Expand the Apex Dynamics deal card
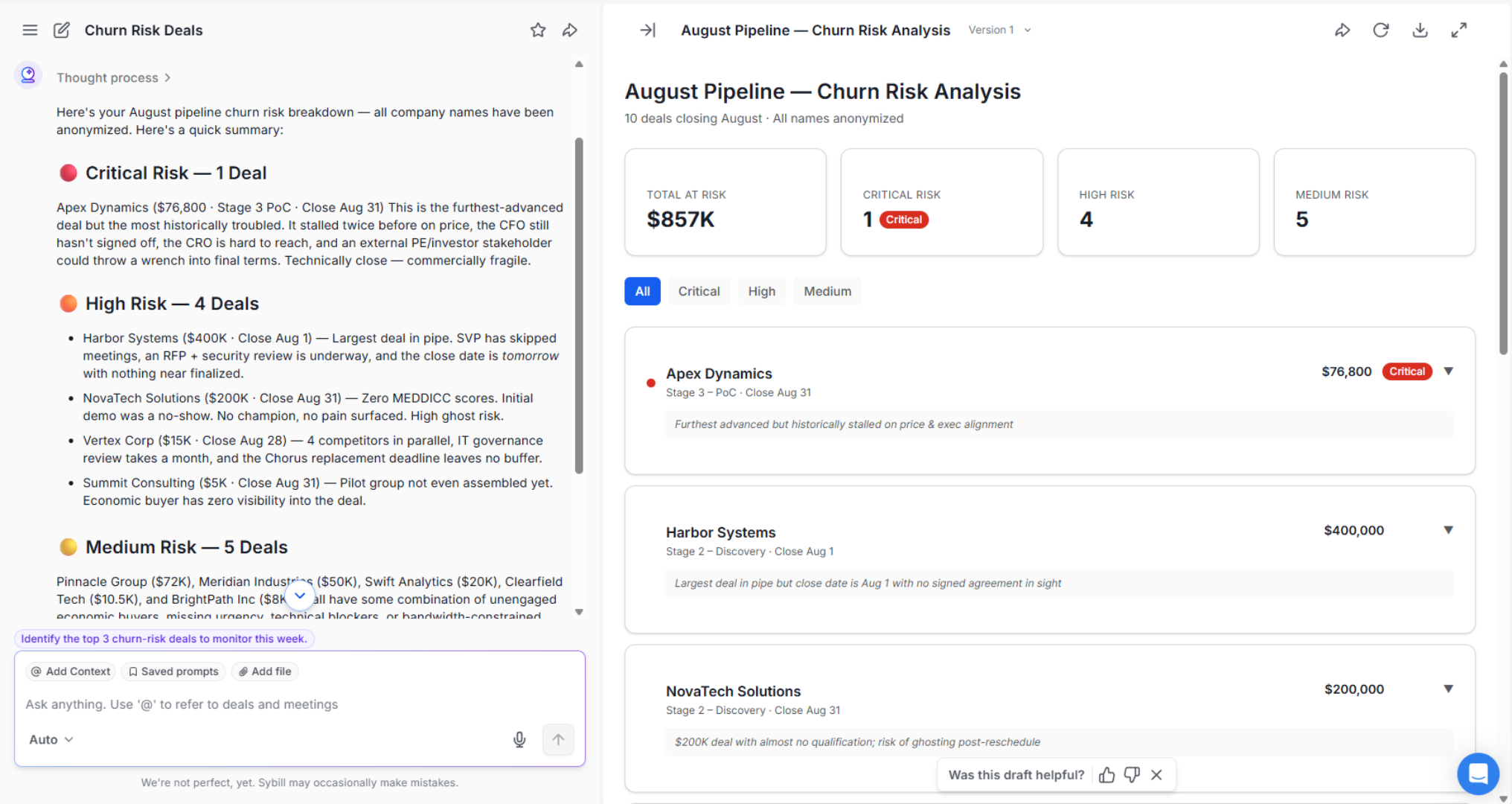The height and width of the screenshot is (804, 1512). pyautogui.click(x=1448, y=371)
